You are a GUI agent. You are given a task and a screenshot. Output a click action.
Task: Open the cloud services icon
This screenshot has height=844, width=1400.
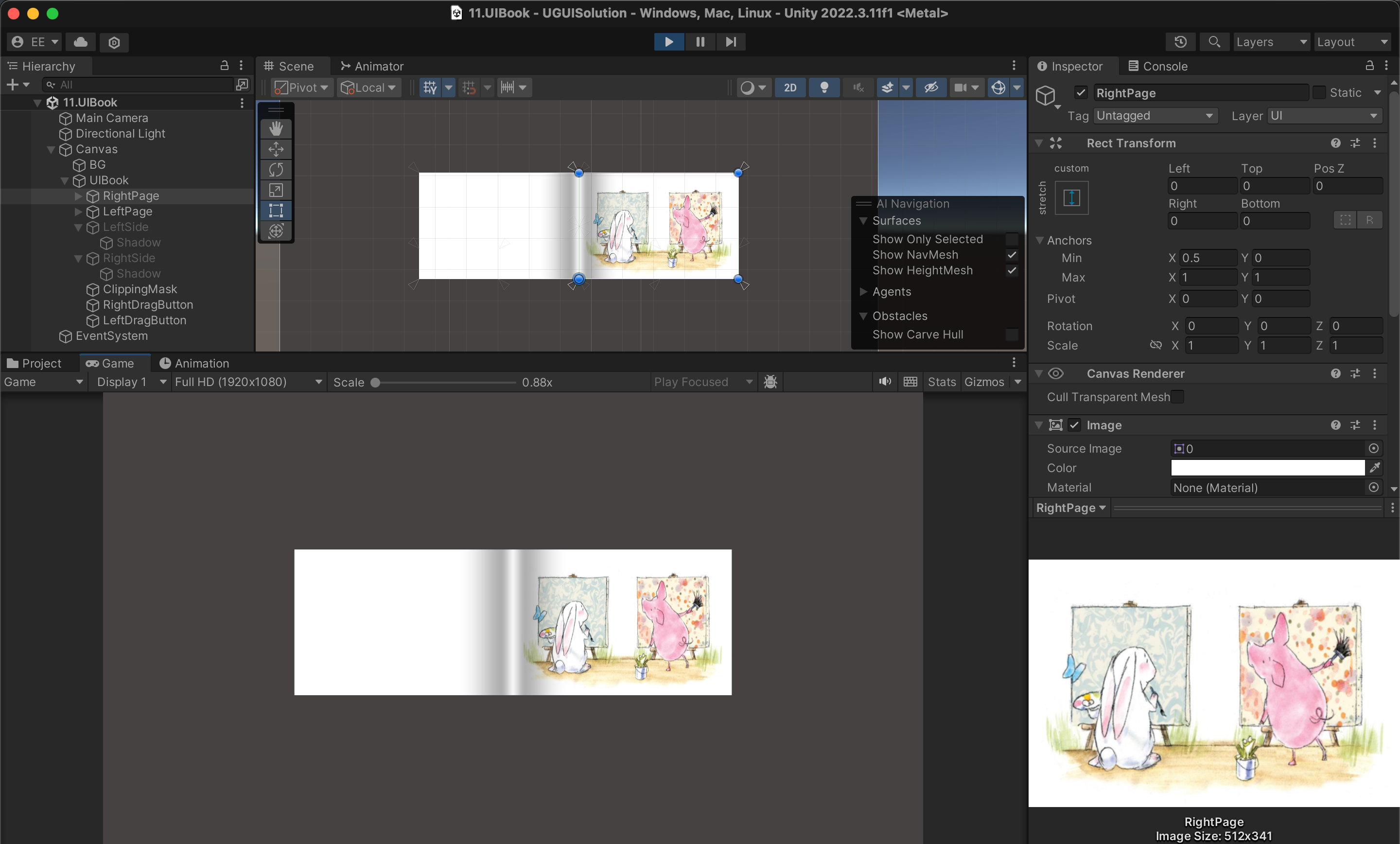pos(81,41)
